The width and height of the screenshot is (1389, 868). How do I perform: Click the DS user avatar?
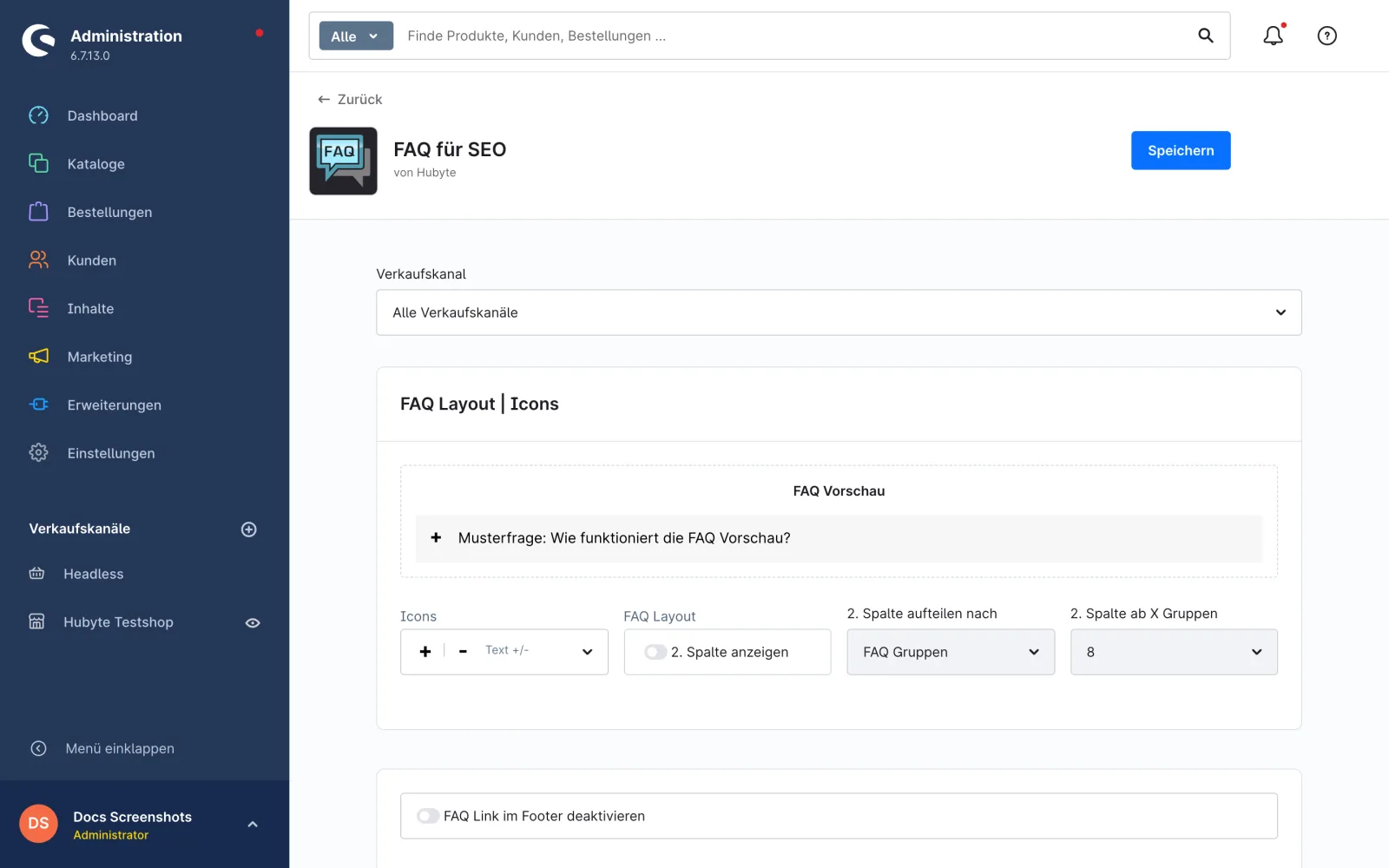click(38, 824)
